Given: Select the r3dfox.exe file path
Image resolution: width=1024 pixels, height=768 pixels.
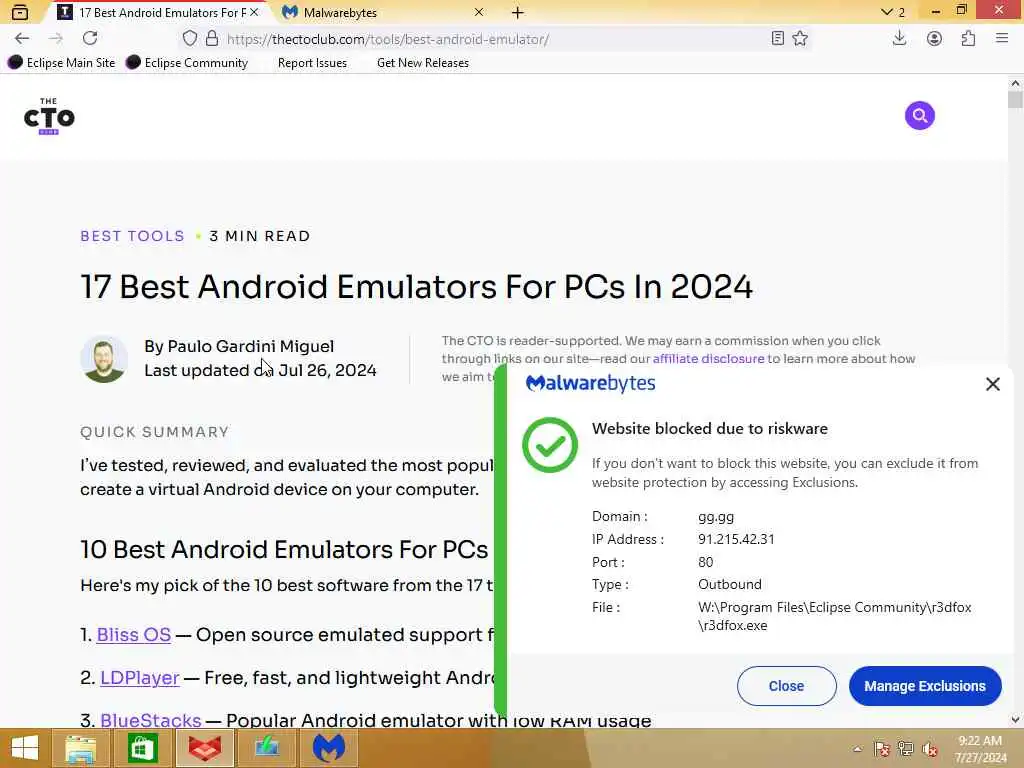Looking at the screenshot, I should pyautogui.click(x=835, y=616).
